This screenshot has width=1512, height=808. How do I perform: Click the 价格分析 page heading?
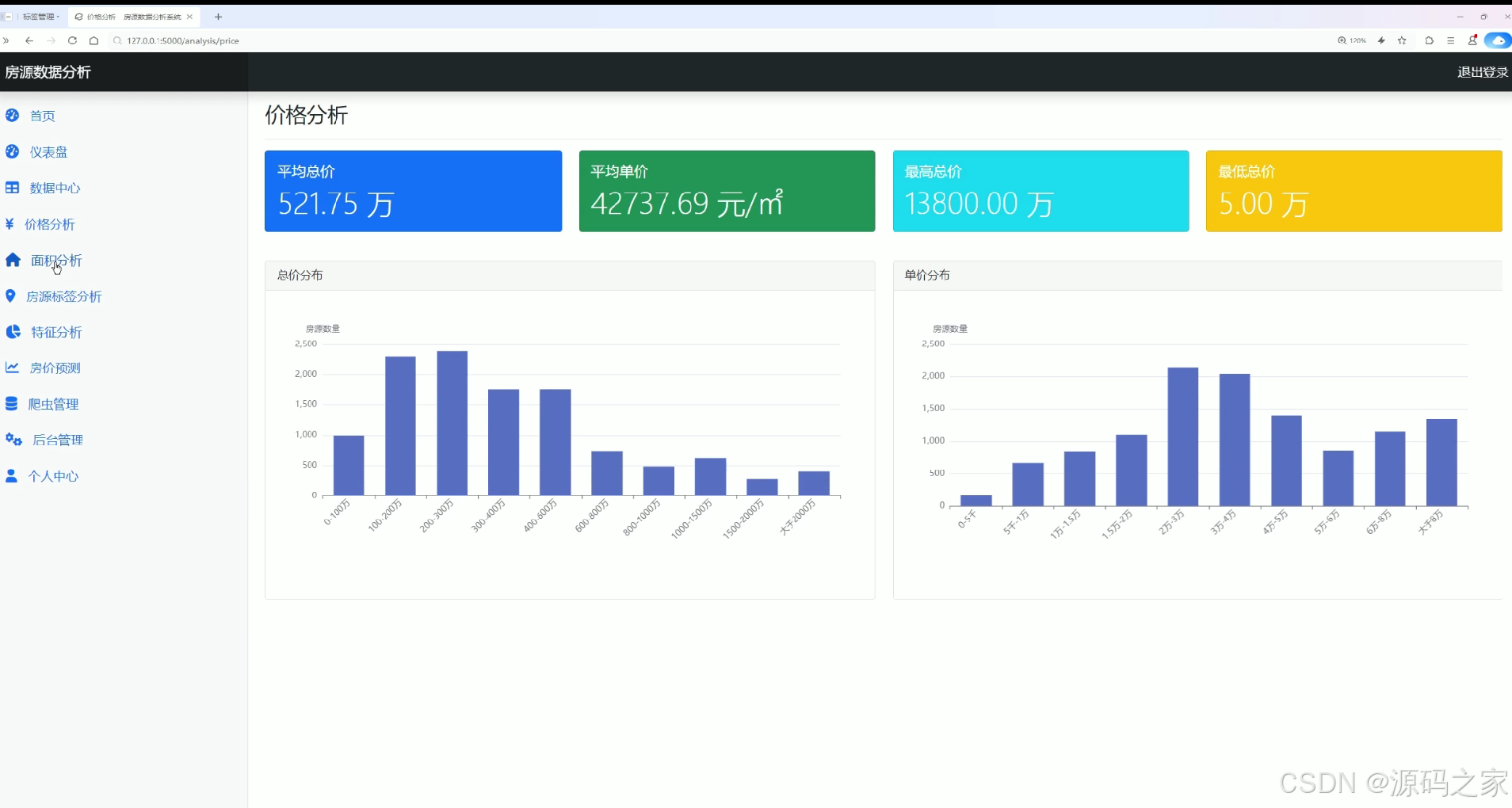click(307, 116)
